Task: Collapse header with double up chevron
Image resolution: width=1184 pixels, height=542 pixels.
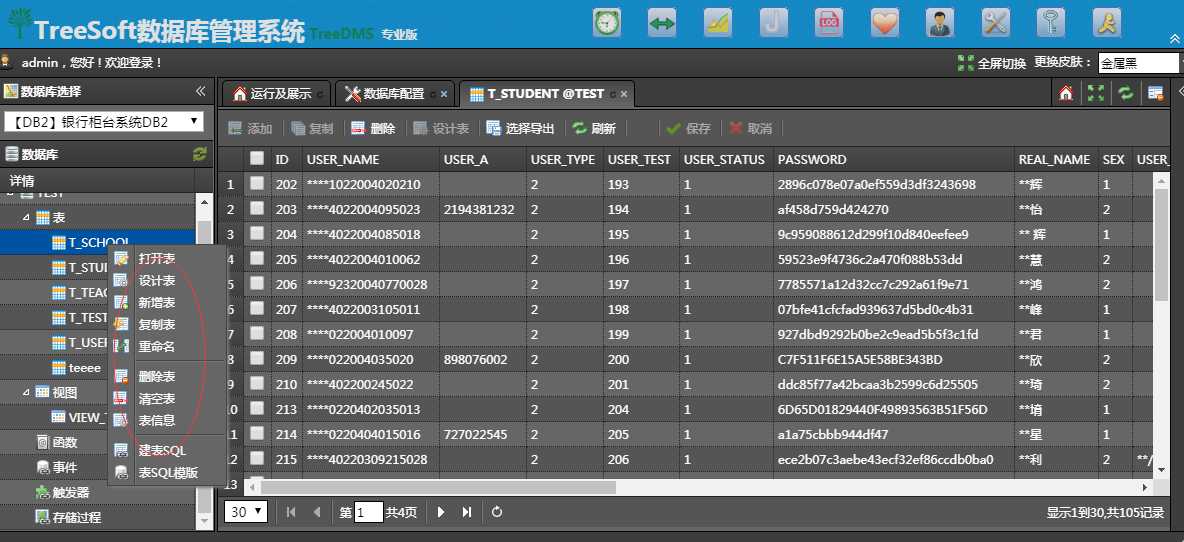Action: (x=1176, y=38)
